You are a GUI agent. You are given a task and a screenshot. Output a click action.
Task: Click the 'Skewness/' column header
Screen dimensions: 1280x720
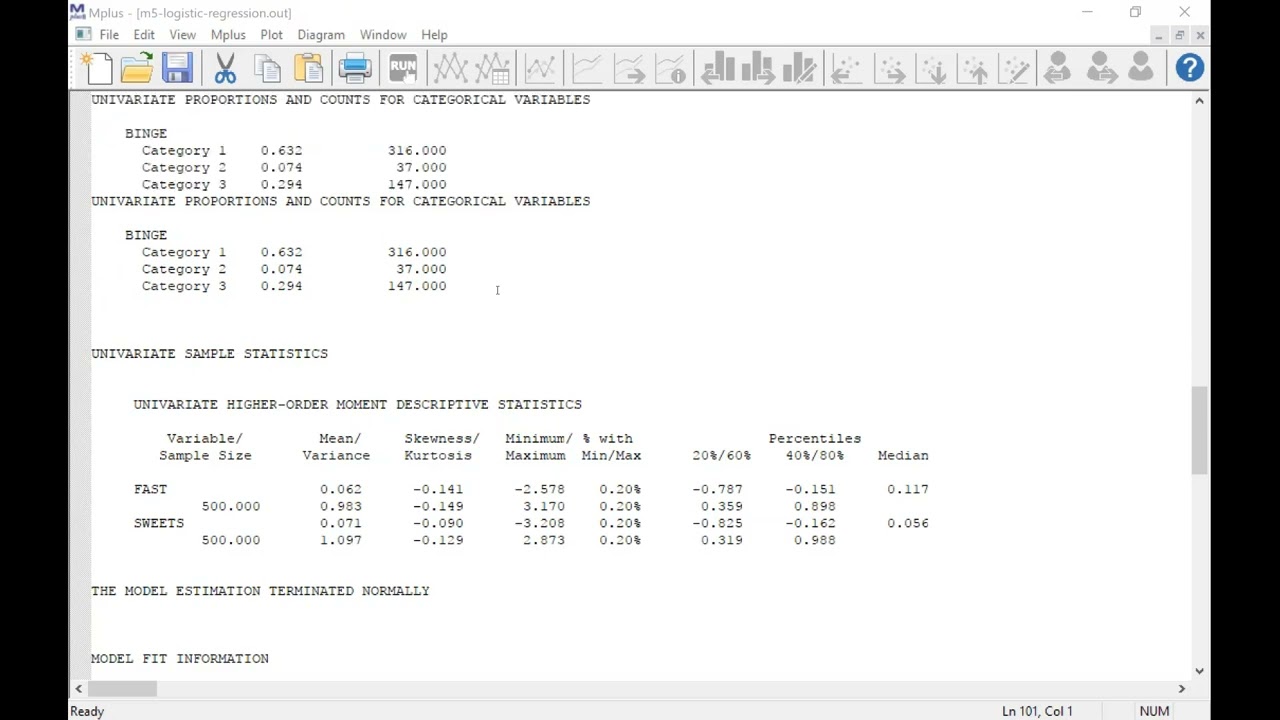[x=442, y=438]
